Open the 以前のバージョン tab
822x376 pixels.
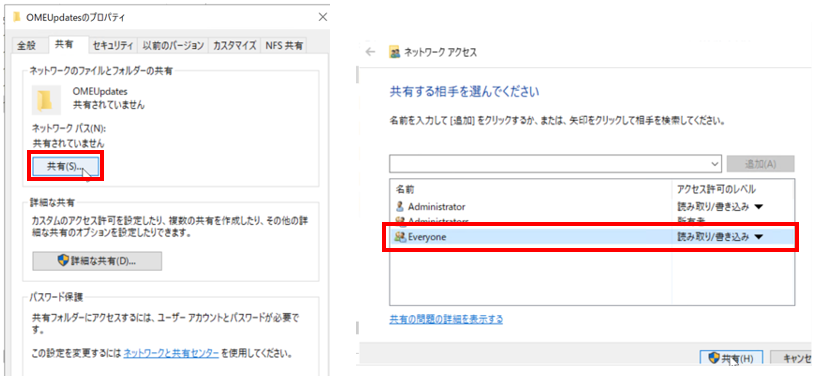[x=173, y=46]
